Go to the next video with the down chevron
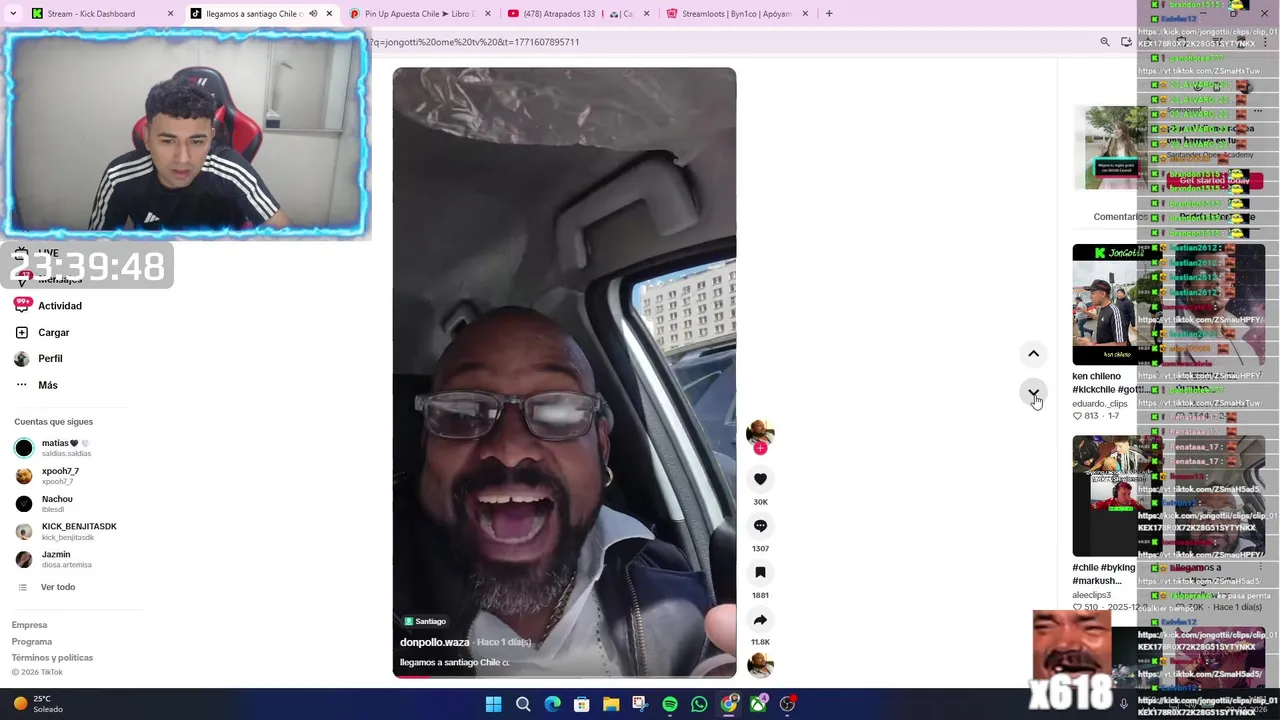This screenshot has width=1280, height=720. click(1033, 393)
